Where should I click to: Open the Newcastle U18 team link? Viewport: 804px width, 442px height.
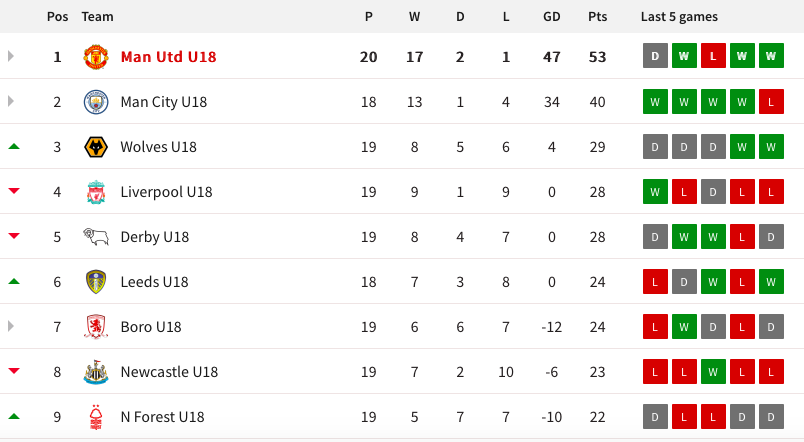coord(169,372)
